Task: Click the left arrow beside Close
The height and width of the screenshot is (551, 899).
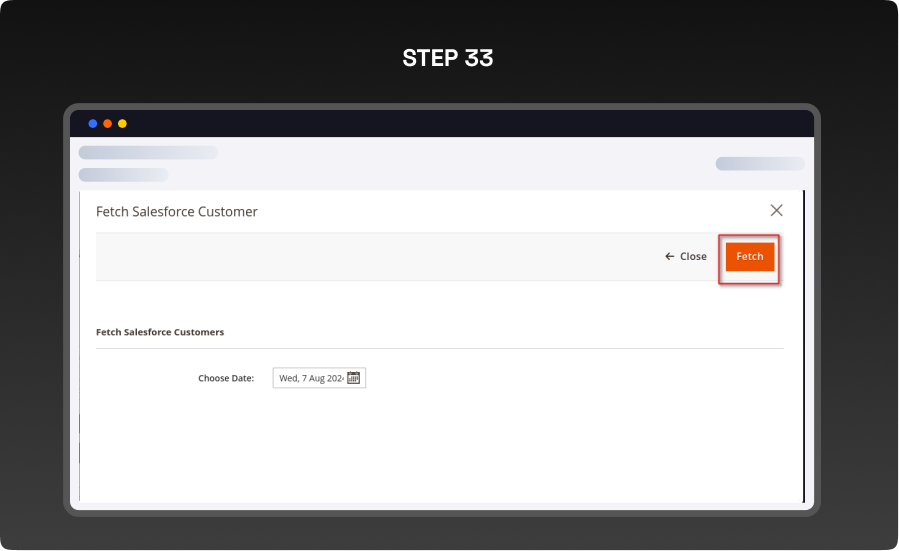Action: (x=670, y=257)
